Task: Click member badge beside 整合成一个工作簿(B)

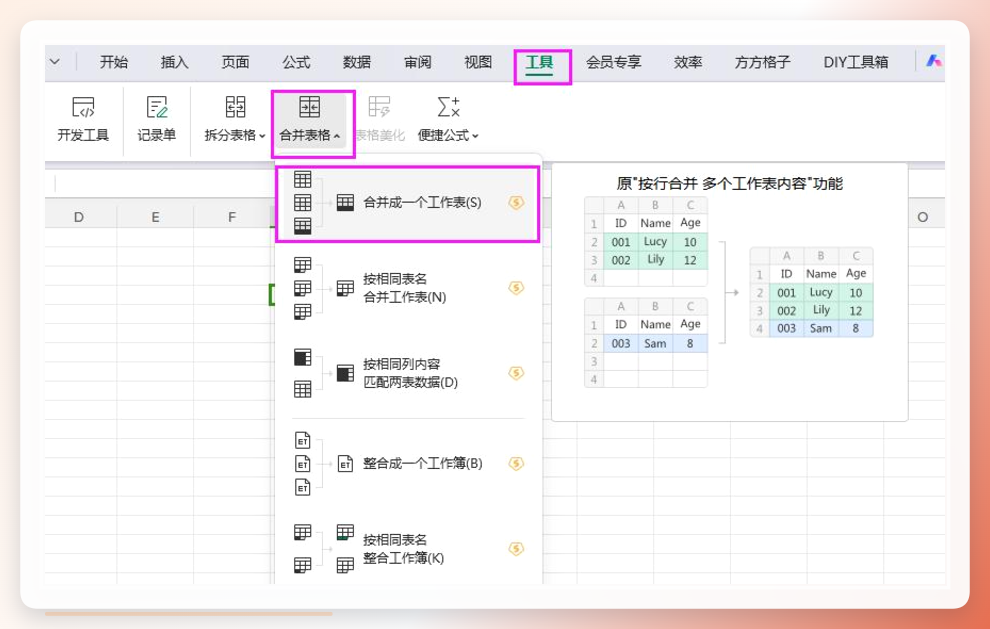Action: [x=516, y=464]
